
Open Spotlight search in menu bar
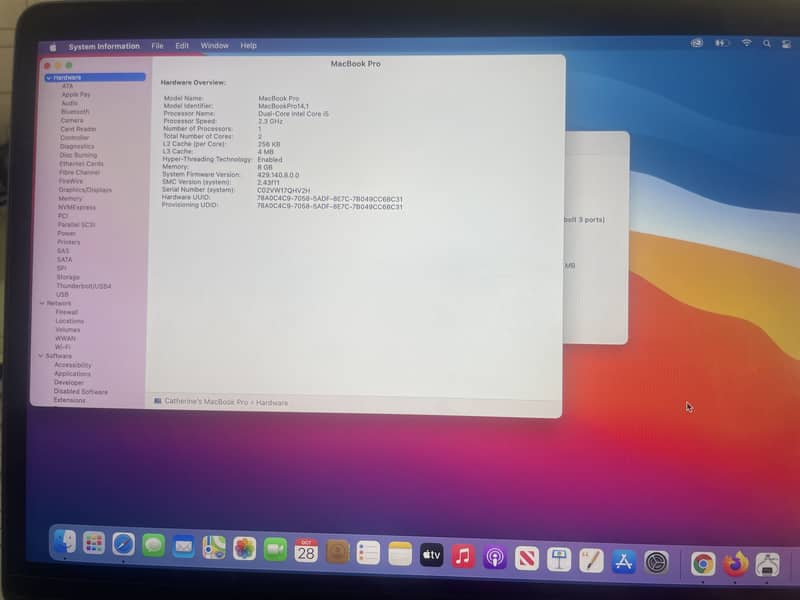[x=767, y=44]
